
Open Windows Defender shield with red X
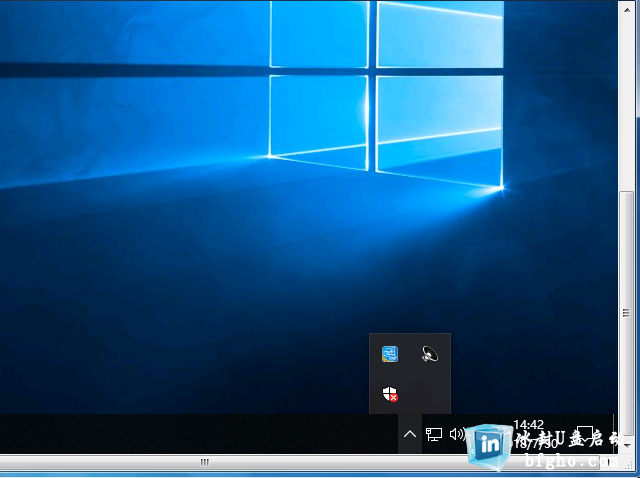coord(390,394)
